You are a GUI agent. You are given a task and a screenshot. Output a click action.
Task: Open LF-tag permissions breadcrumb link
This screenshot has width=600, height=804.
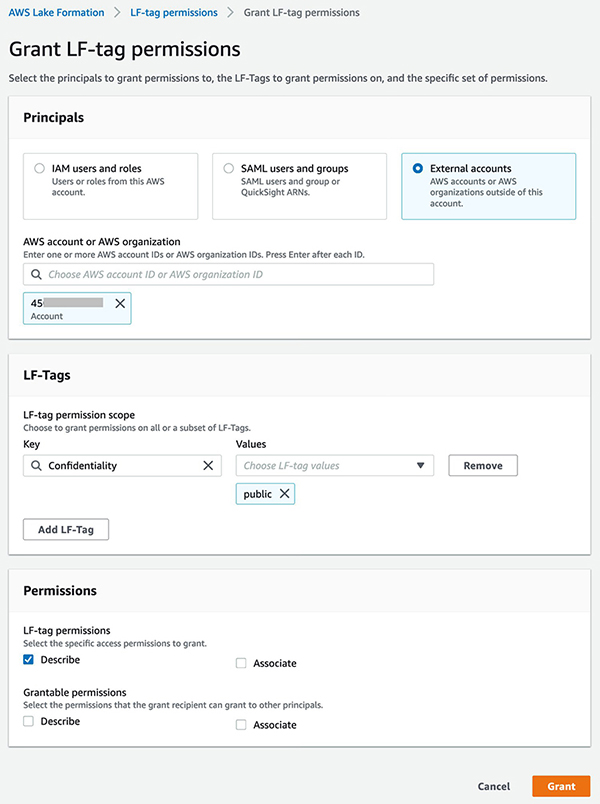(x=174, y=13)
